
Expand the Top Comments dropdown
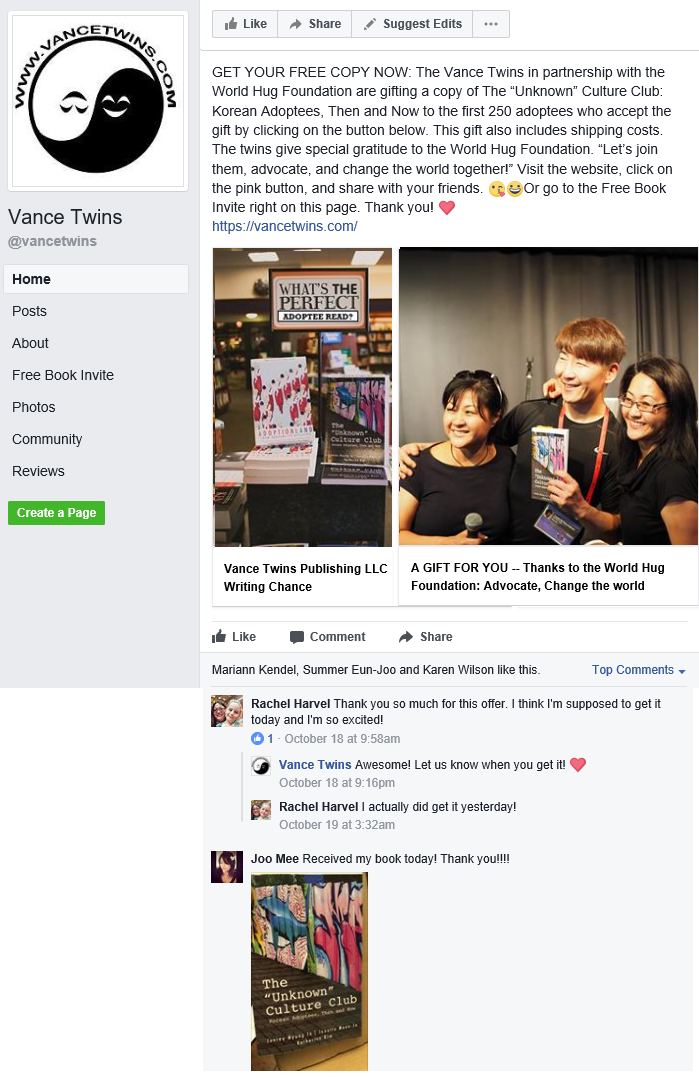tap(638, 670)
